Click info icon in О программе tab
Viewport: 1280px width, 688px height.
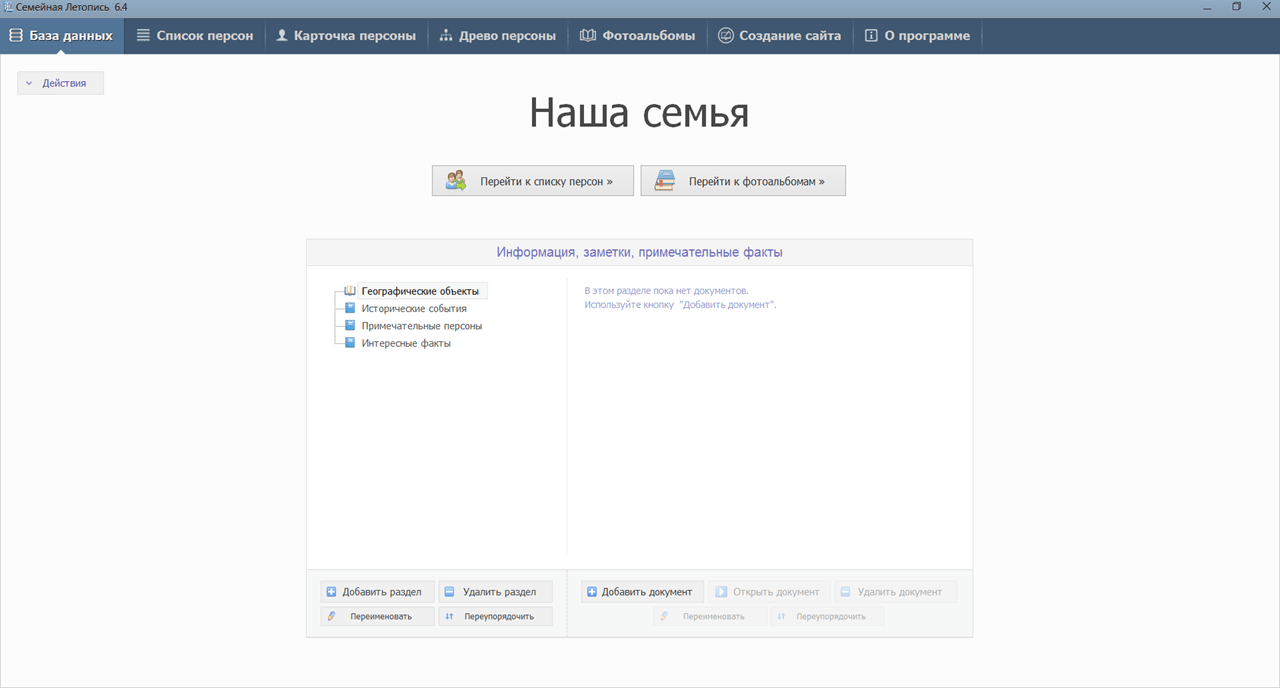[x=871, y=35]
